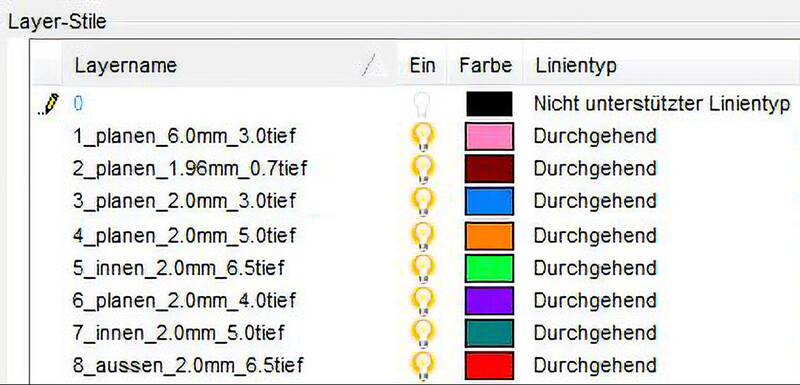Select layer 5_innen_2.0mm_6.5tief
800x385 pixels.
click(179, 268)
